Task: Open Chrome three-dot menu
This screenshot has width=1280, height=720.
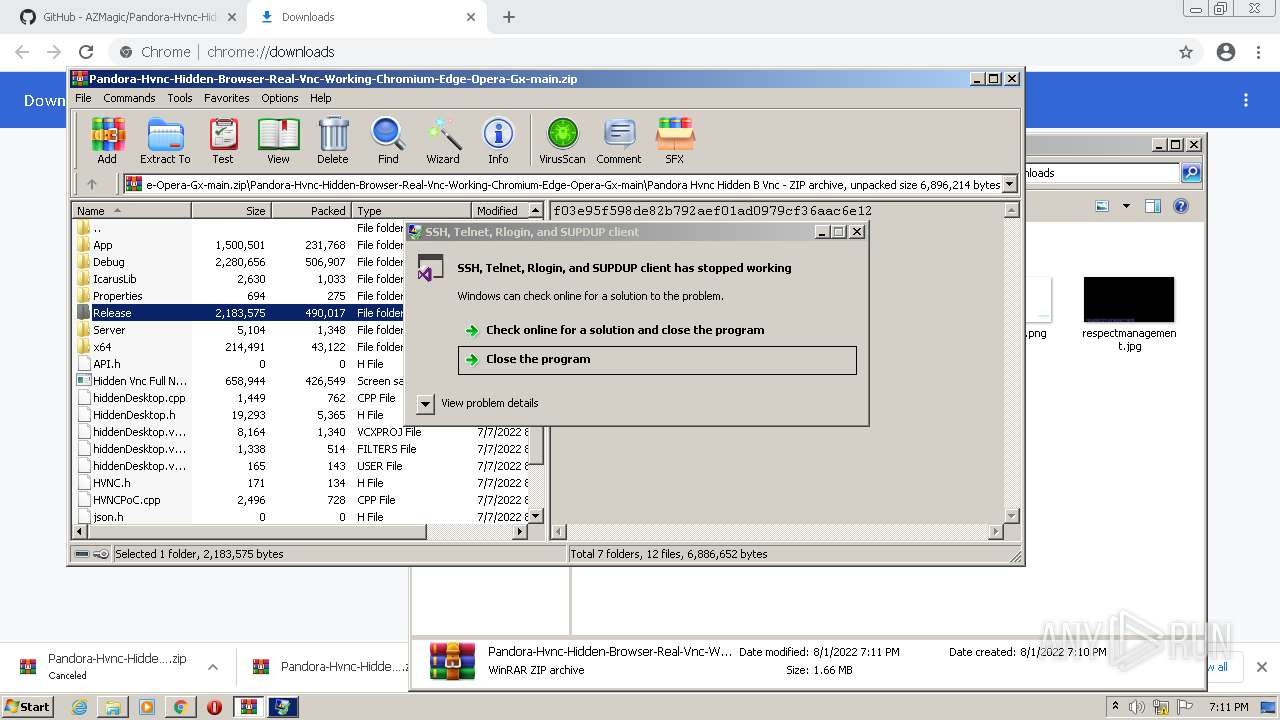Action: point(1259,52)
